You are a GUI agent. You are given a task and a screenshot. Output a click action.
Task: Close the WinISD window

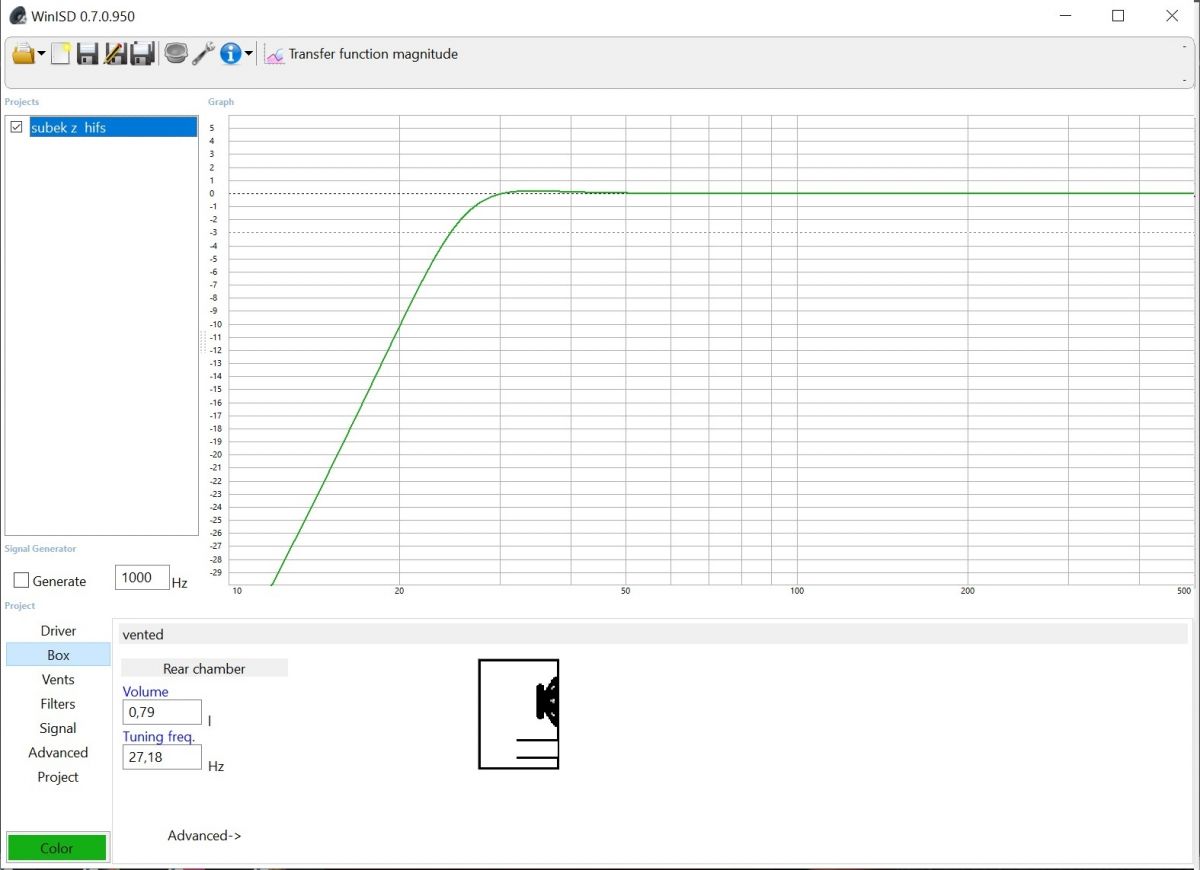click(1172, 16)
